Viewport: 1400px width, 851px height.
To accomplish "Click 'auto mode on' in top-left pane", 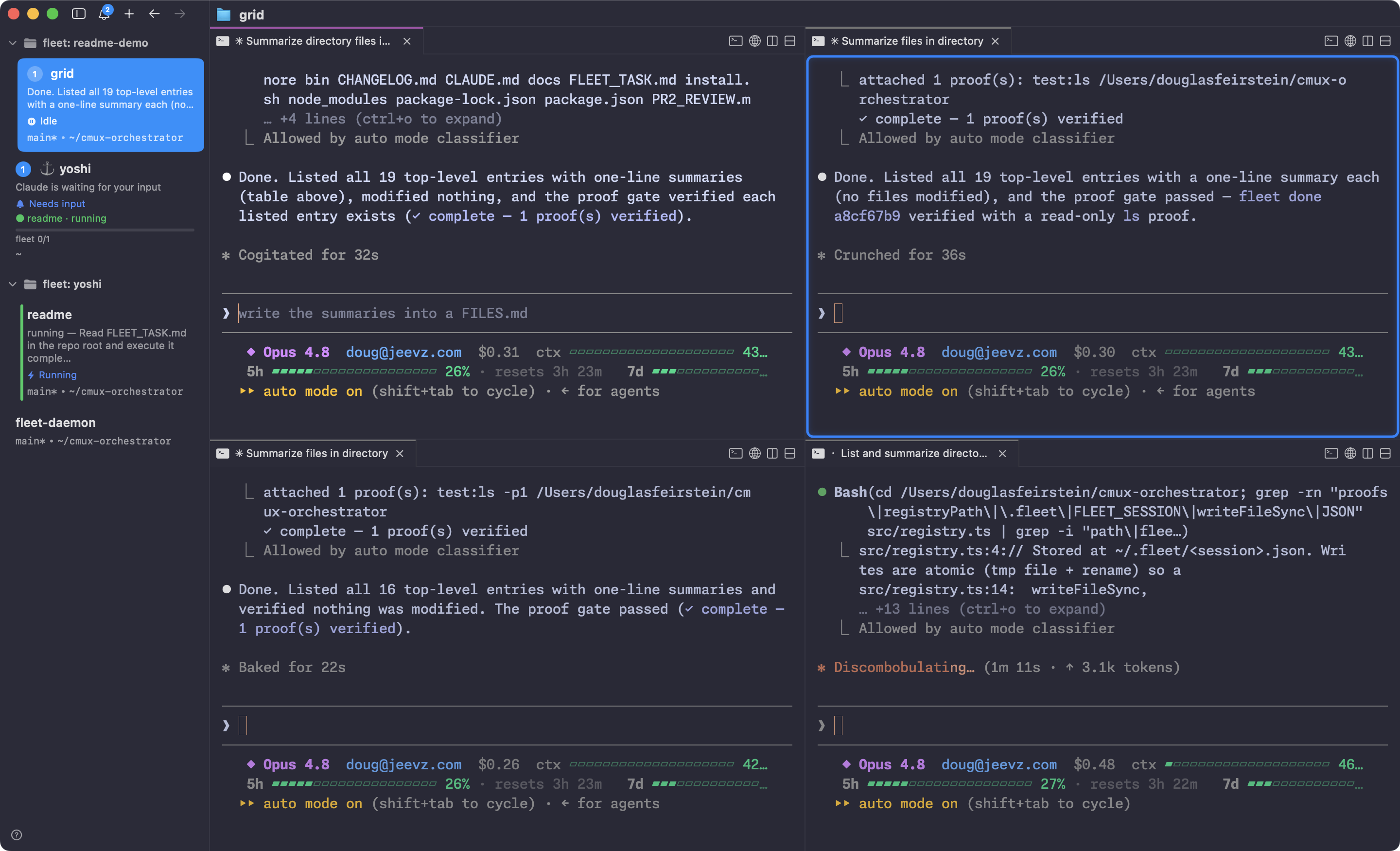I will click(313, 391).
